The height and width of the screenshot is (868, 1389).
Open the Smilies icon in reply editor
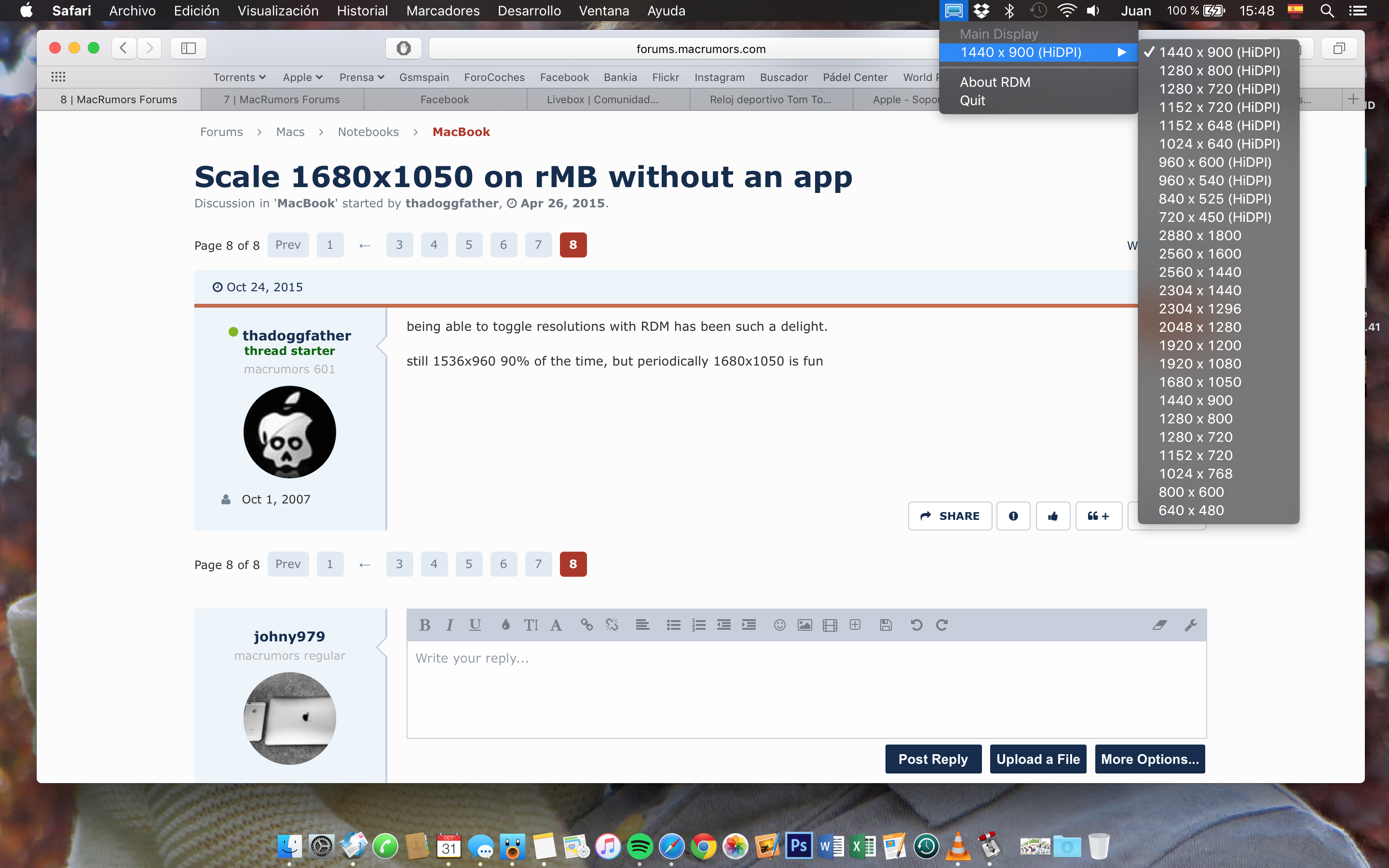tap(779, 624)
